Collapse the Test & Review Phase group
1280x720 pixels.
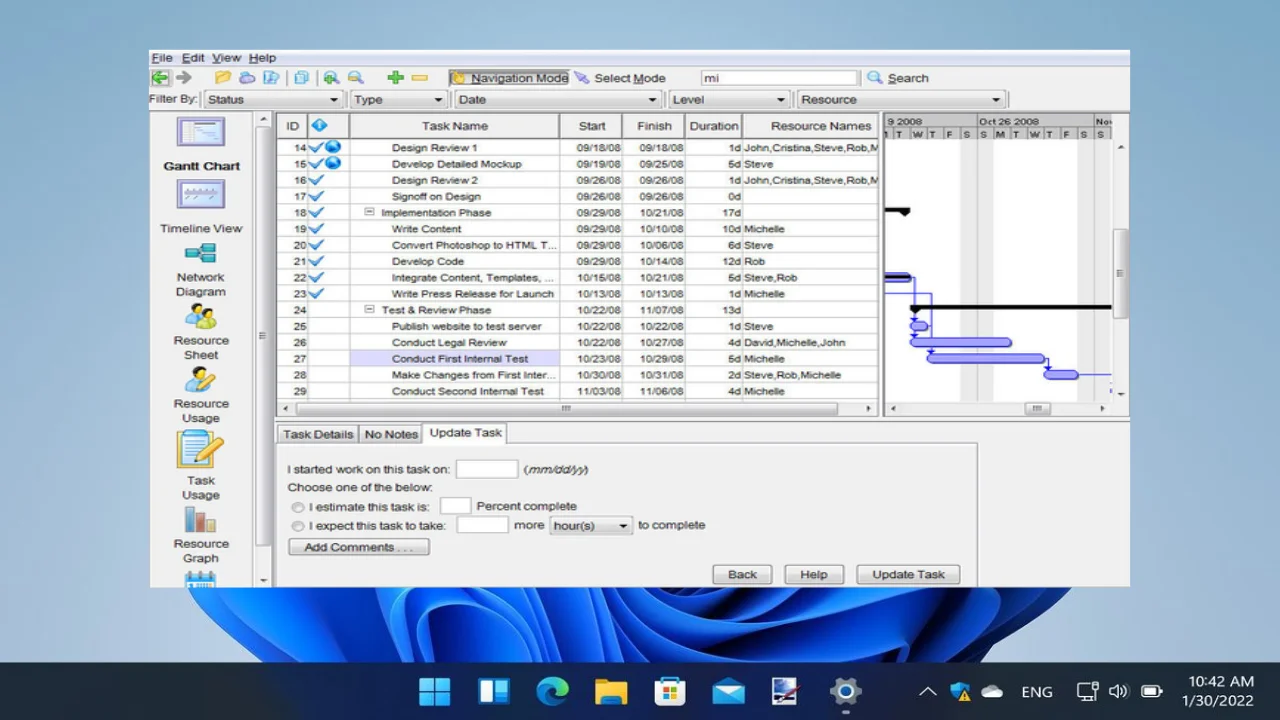[369, 310]
